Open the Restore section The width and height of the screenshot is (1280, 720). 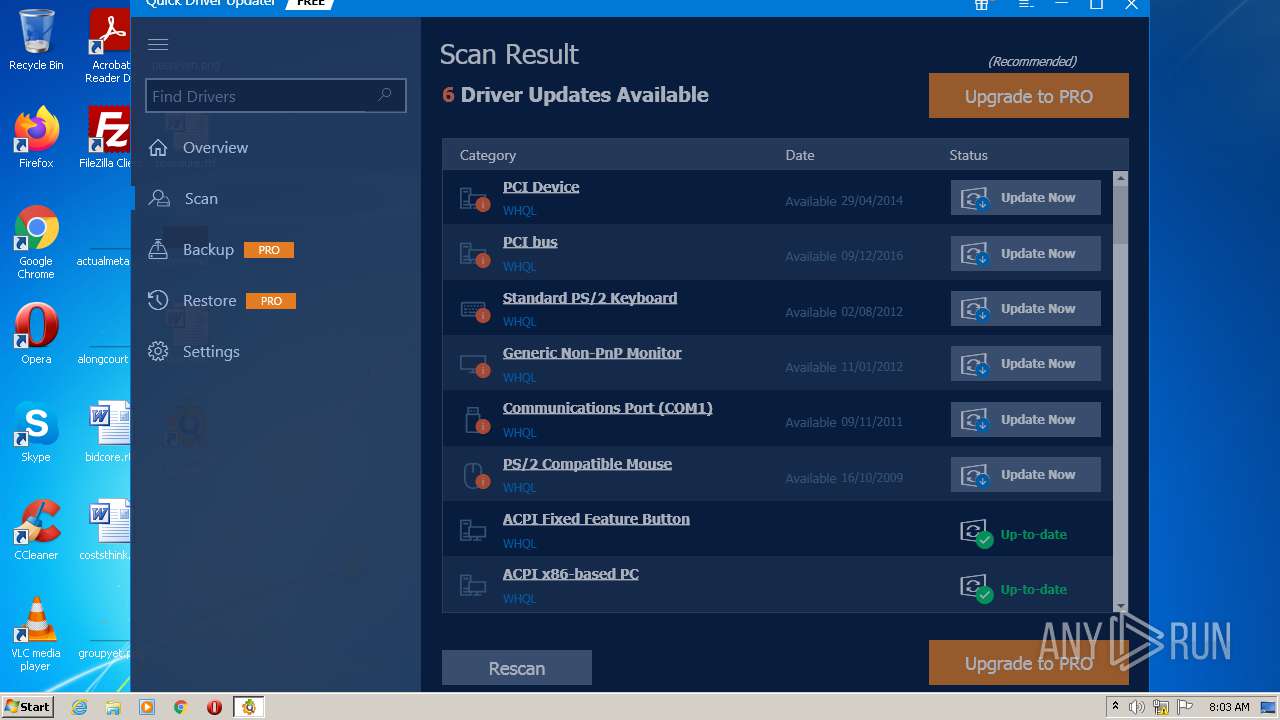point(209,300)
